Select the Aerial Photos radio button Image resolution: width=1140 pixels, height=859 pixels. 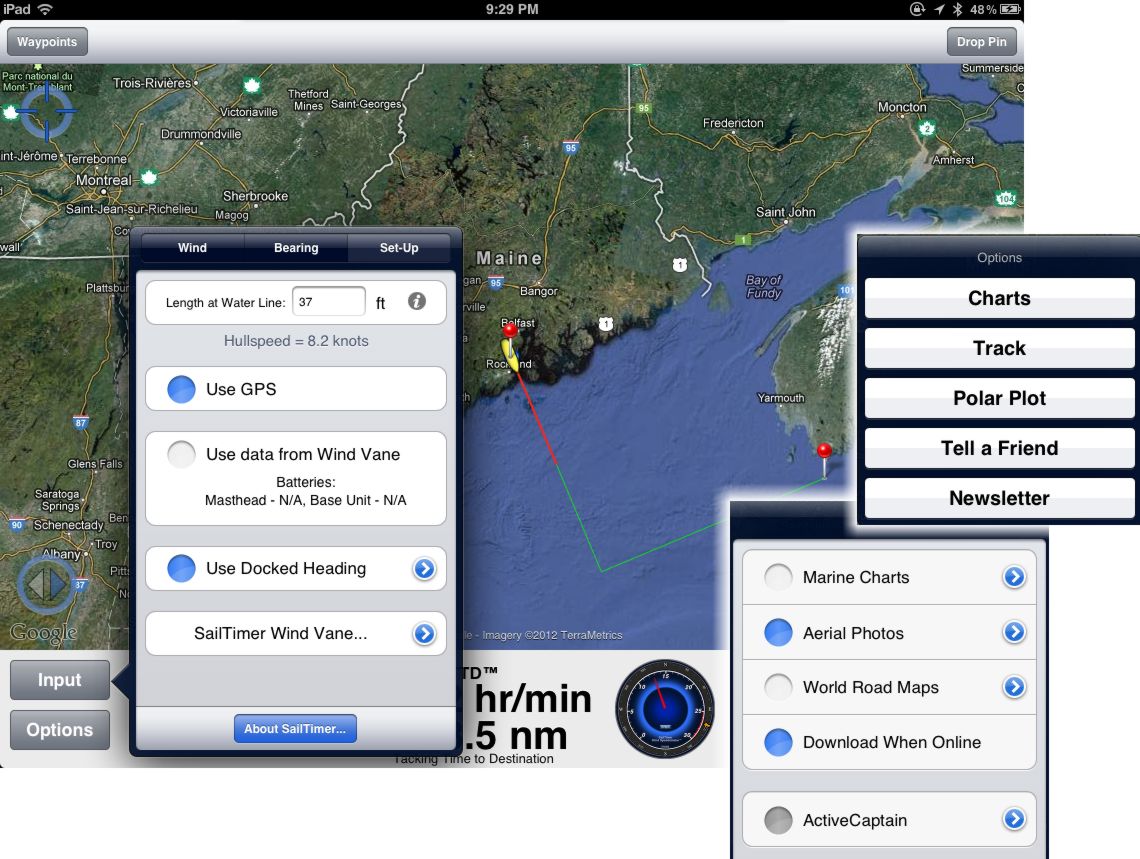point(778,633)
